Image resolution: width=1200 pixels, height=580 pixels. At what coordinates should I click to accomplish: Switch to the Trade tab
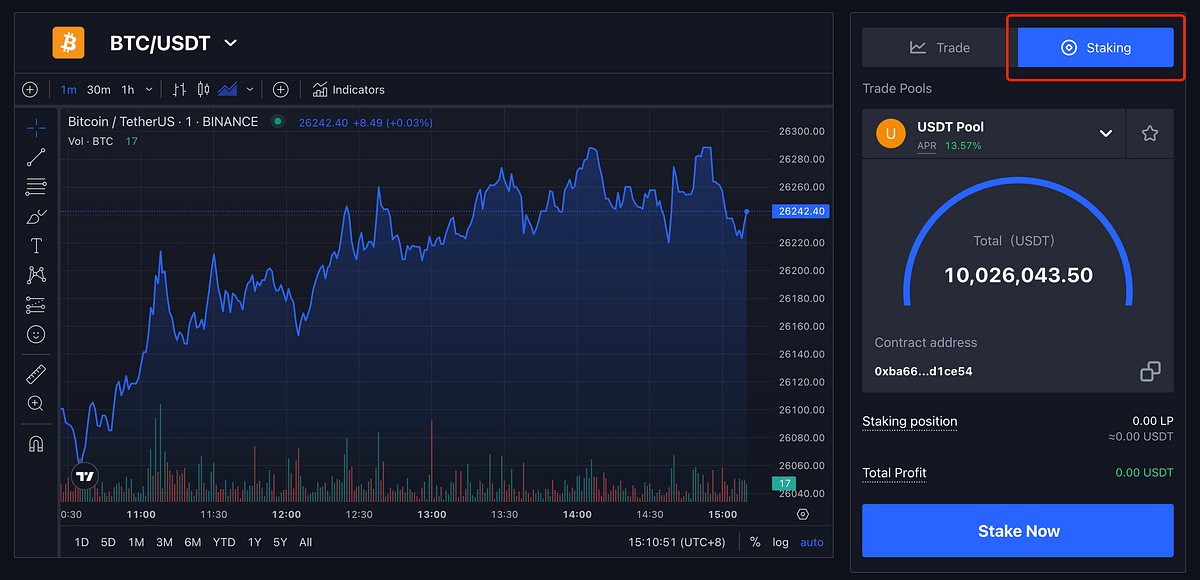point(940,47)
